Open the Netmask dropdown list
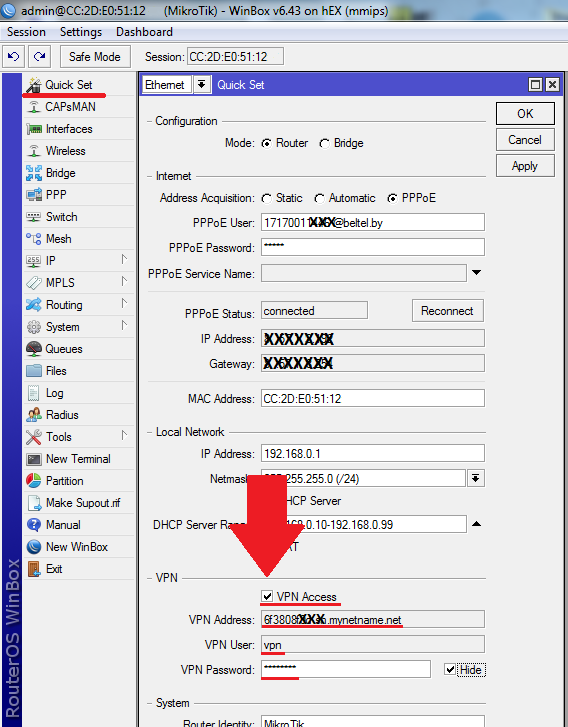 pos(476,478)
